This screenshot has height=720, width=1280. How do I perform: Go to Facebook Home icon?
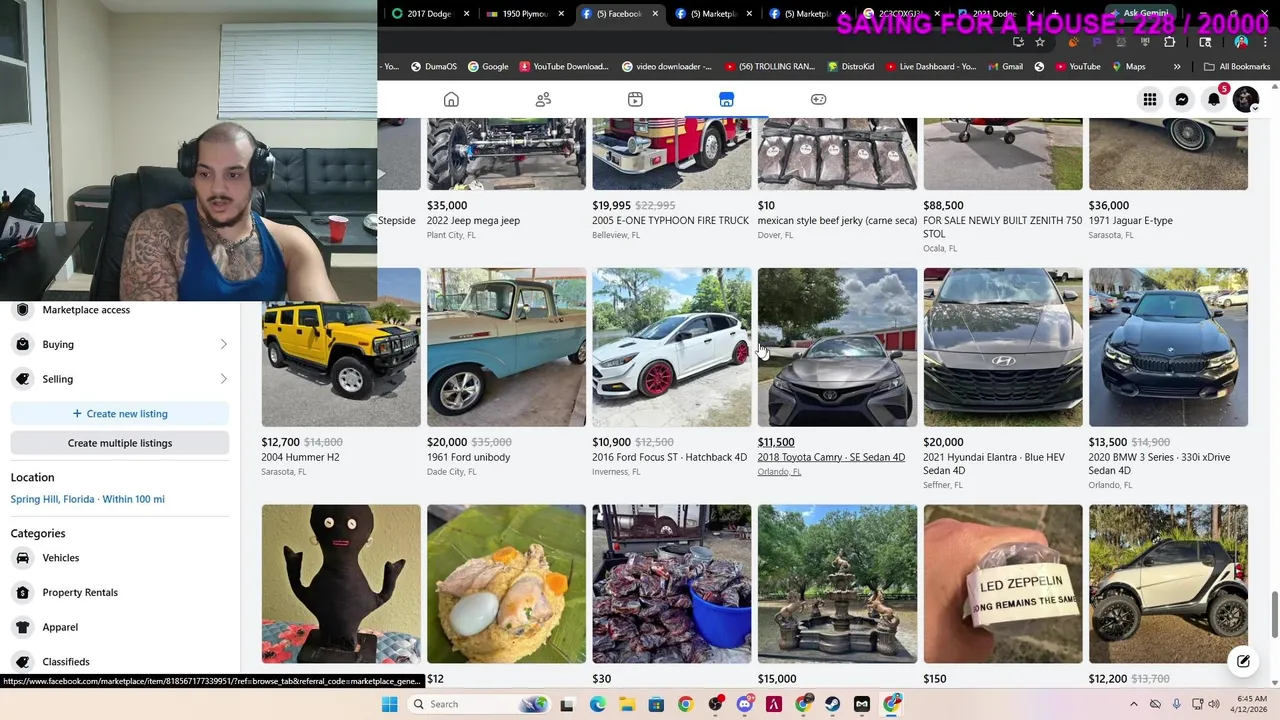[451, 99]
